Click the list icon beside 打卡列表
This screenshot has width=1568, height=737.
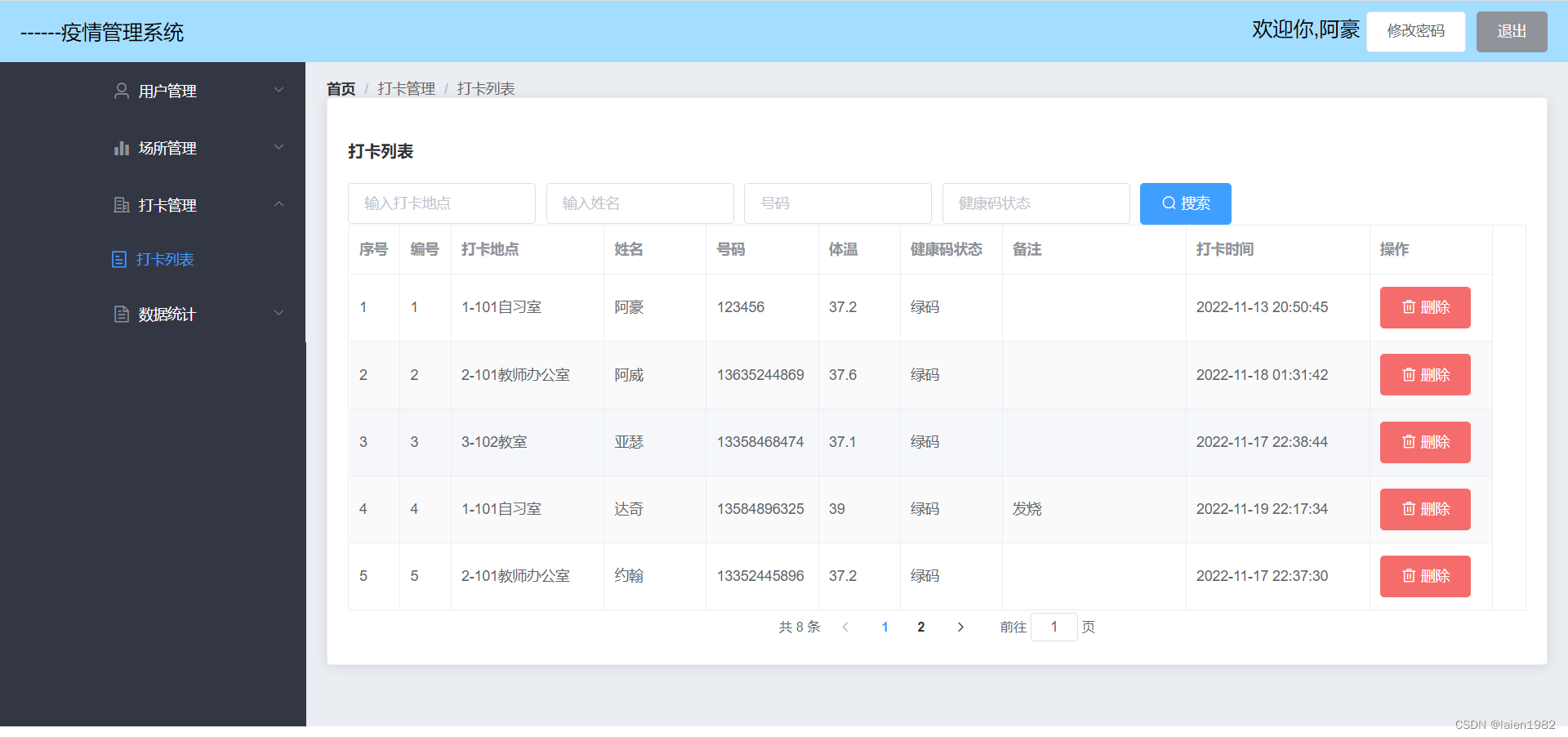(119, 259)
